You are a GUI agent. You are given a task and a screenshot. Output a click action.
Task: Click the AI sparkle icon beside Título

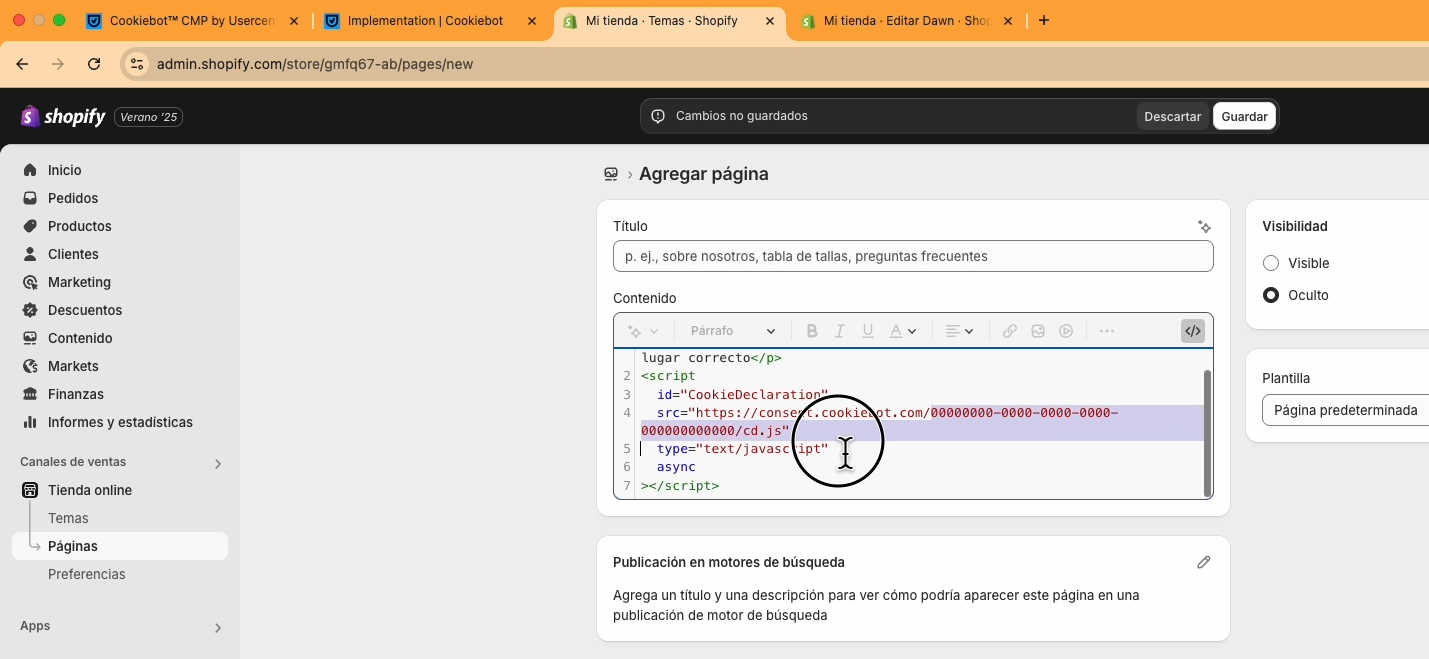1204,227
